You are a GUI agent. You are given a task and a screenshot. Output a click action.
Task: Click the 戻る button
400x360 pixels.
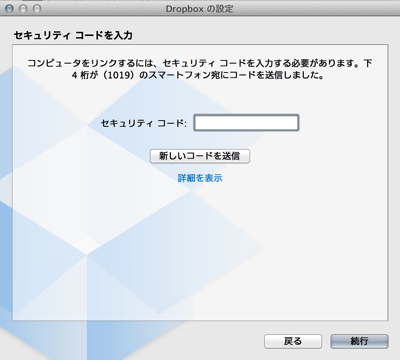293,341
